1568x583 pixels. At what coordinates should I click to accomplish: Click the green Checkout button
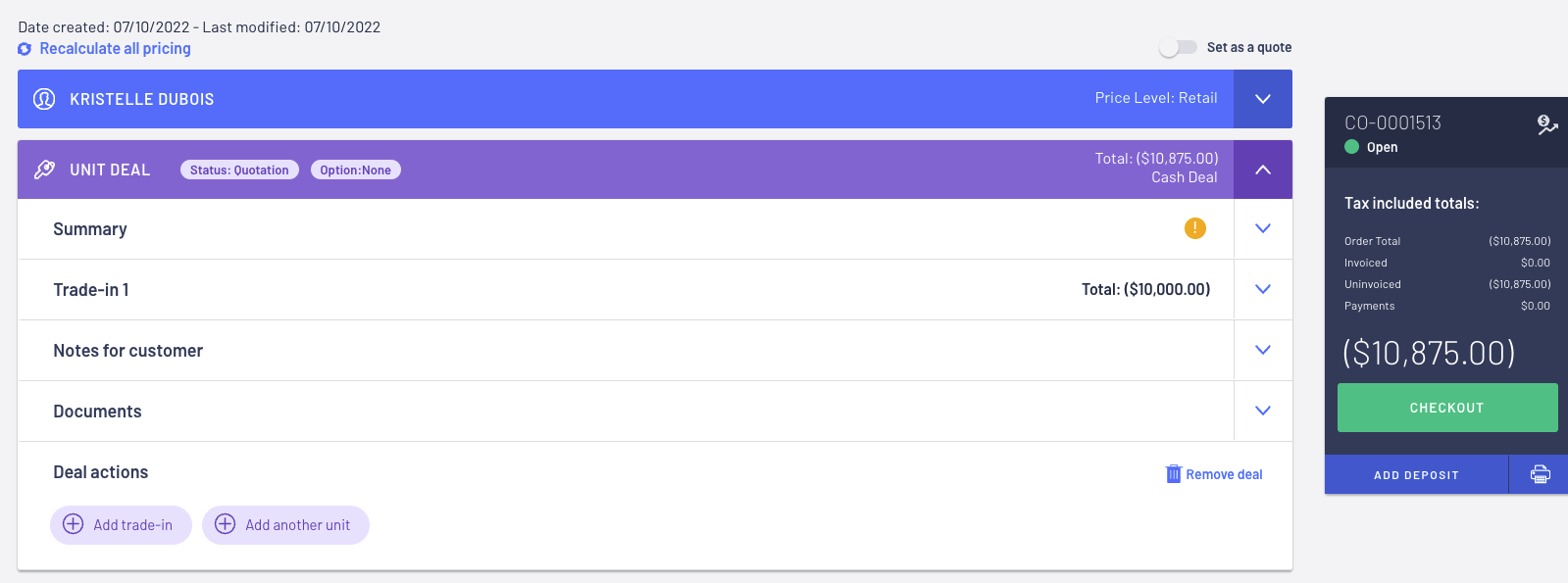pos(1447,408)
